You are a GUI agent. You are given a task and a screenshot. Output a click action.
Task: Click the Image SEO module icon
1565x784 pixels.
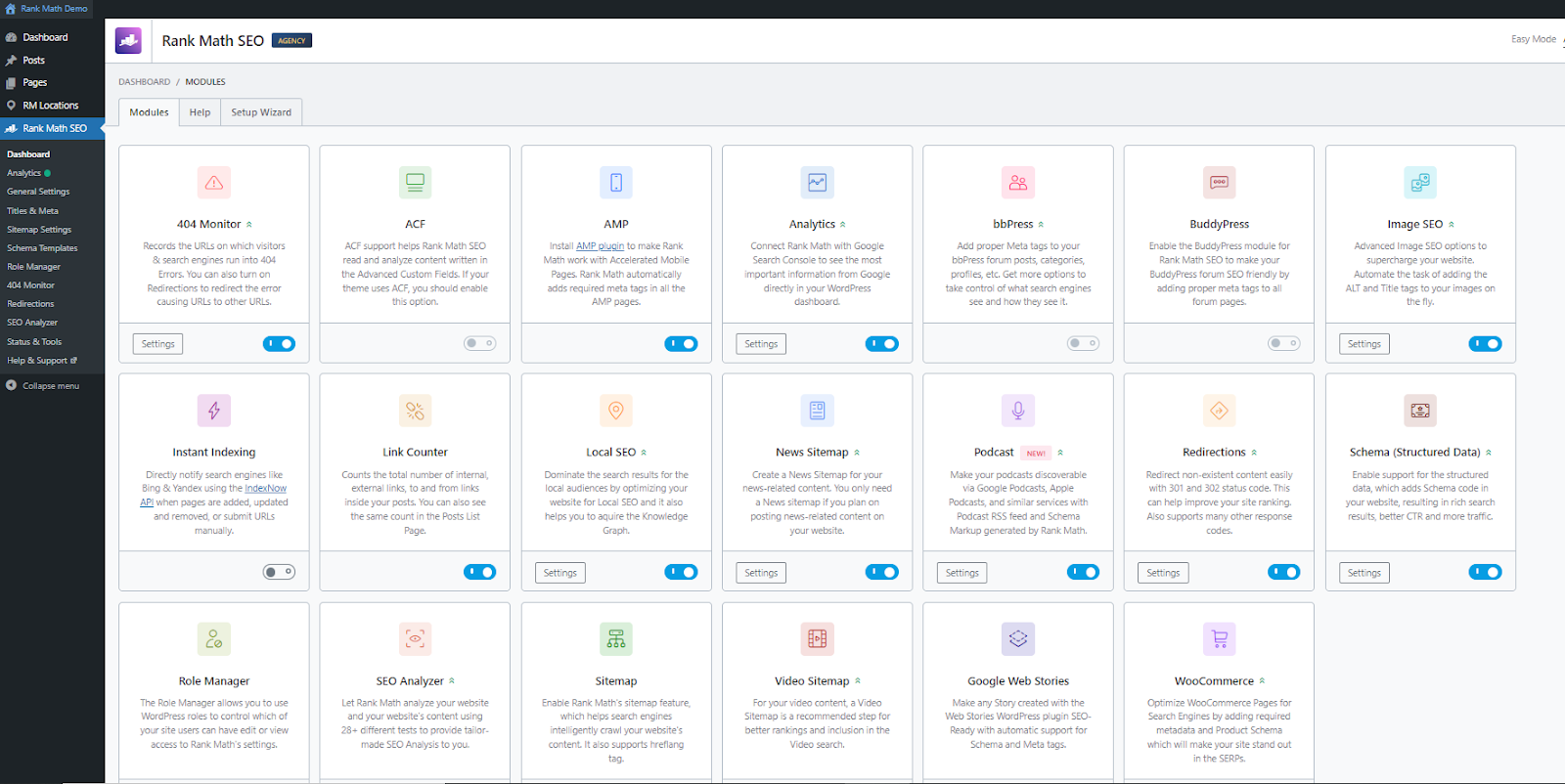(x=1420, y=183)
